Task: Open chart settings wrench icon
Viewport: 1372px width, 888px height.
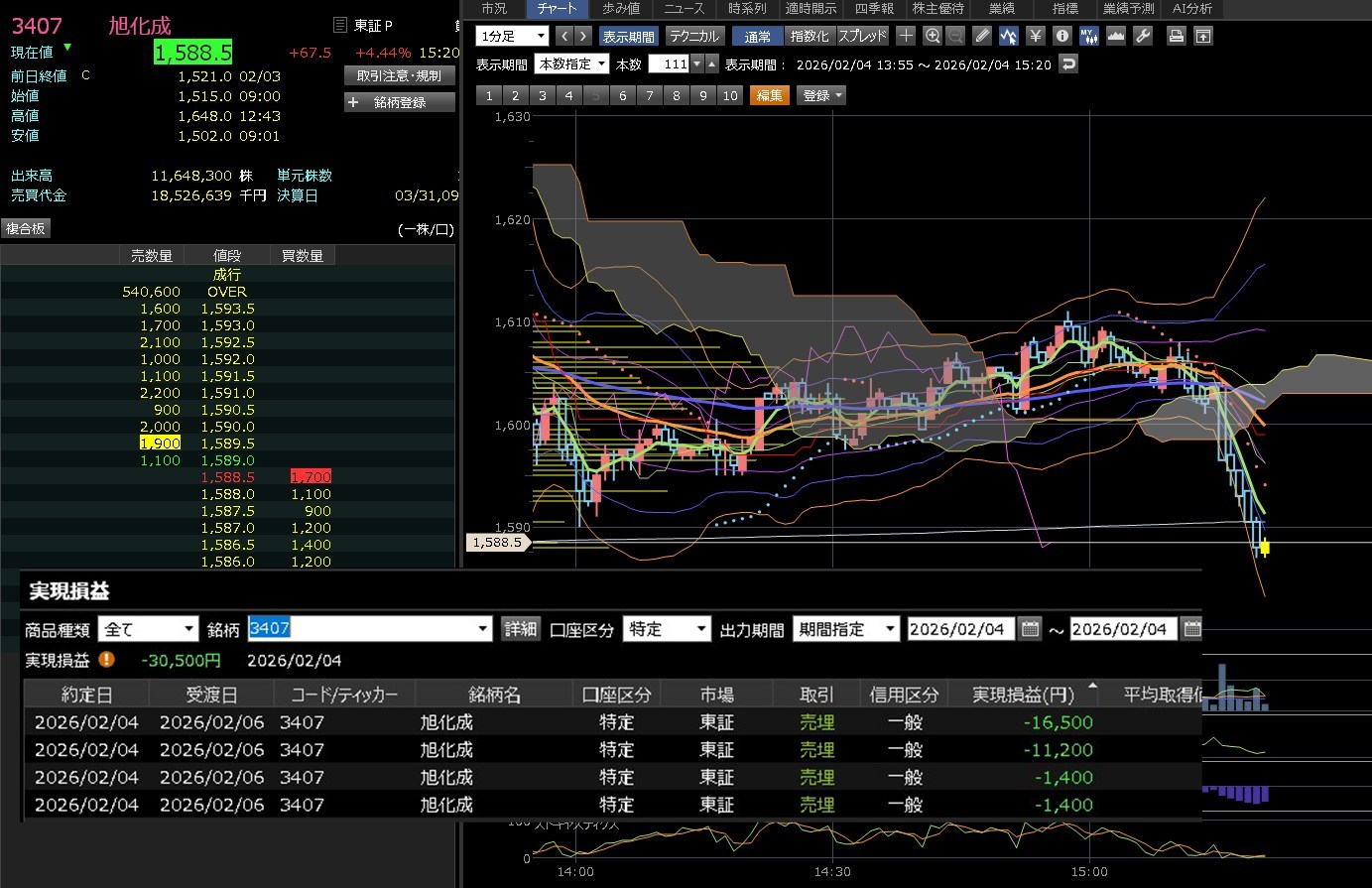Action: click(x=1143, y=36)
